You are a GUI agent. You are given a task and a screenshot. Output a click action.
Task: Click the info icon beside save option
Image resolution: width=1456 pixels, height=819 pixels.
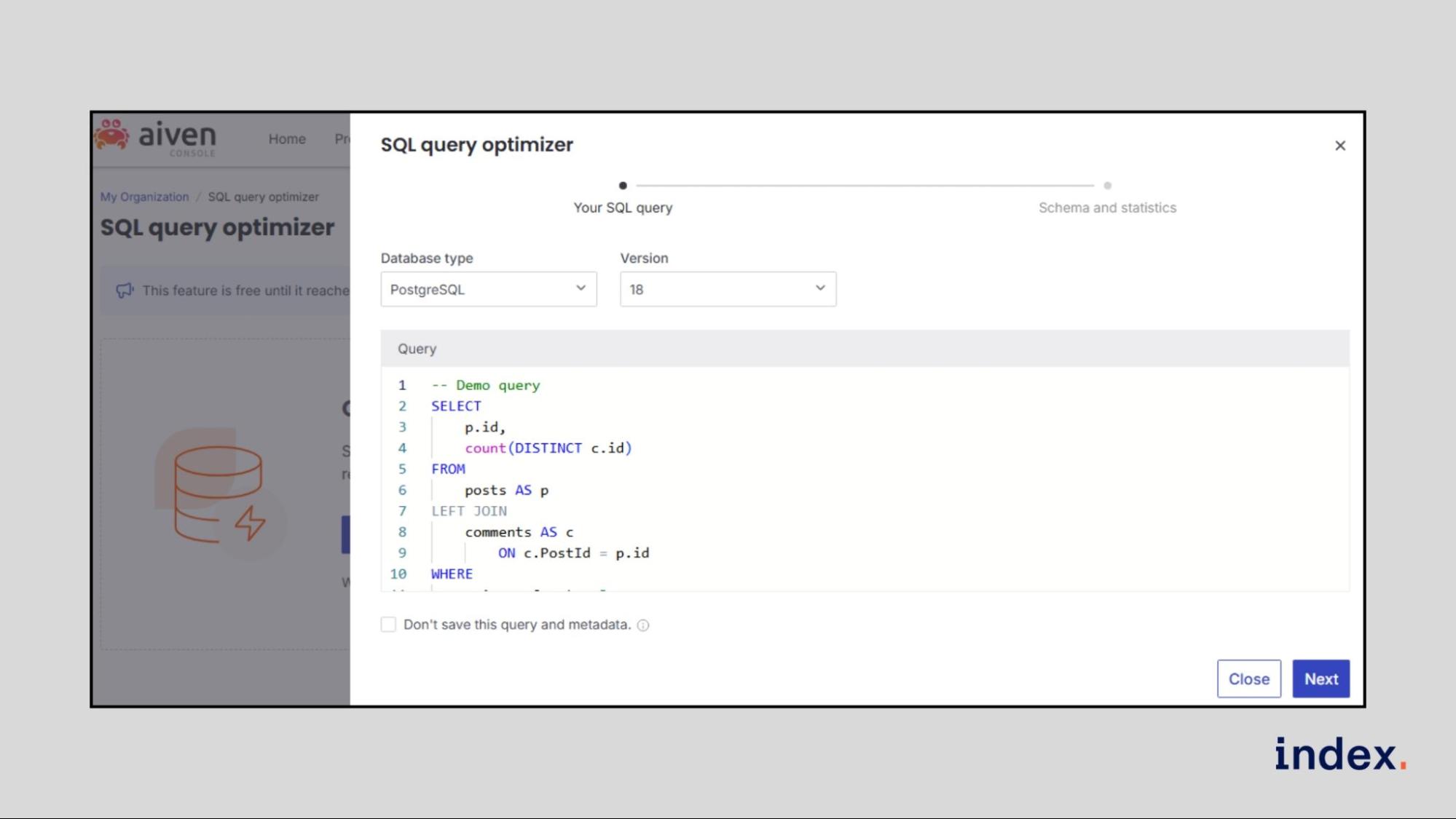point(643,625)
